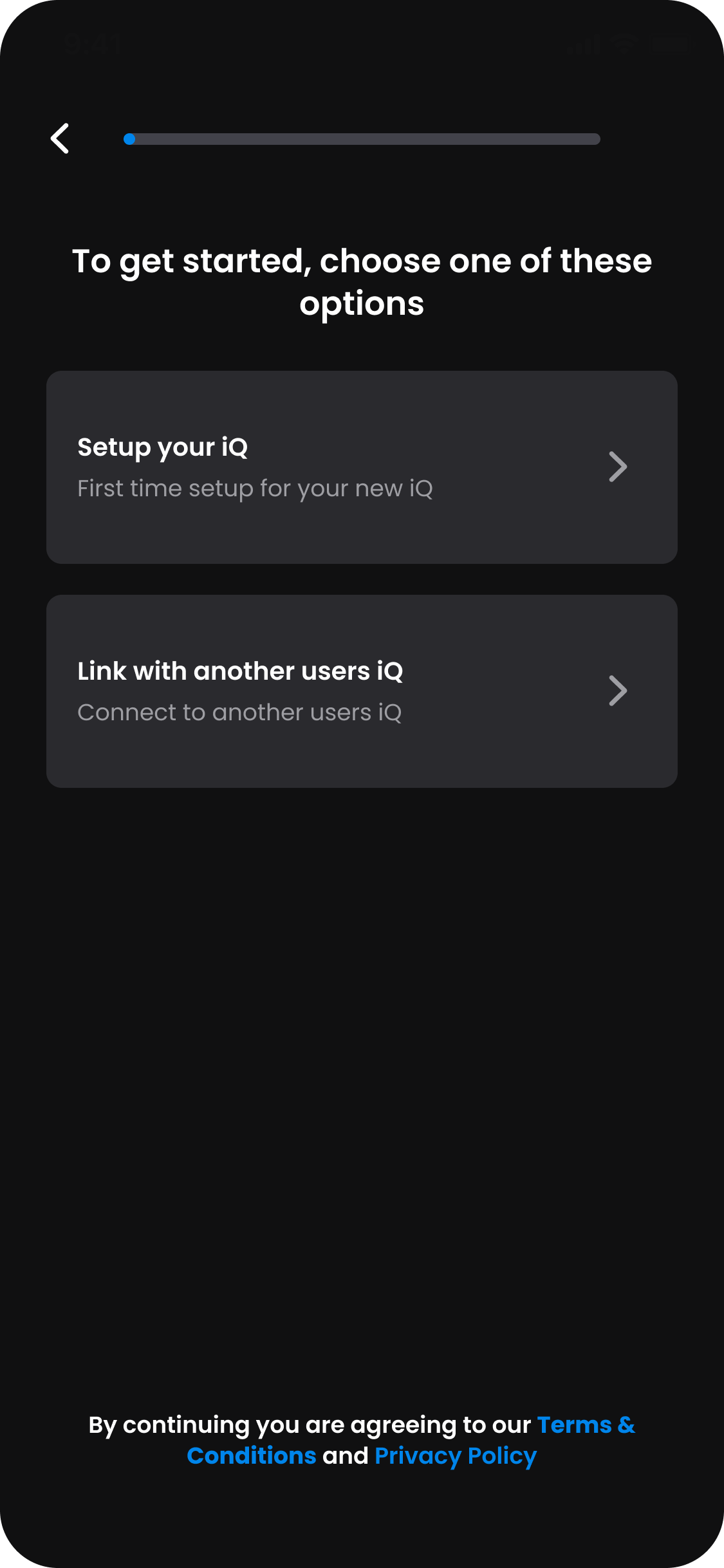Open the Terms & Conditions link
The height and width of the screenshot is (1568, 724).
coord(586,1426)
